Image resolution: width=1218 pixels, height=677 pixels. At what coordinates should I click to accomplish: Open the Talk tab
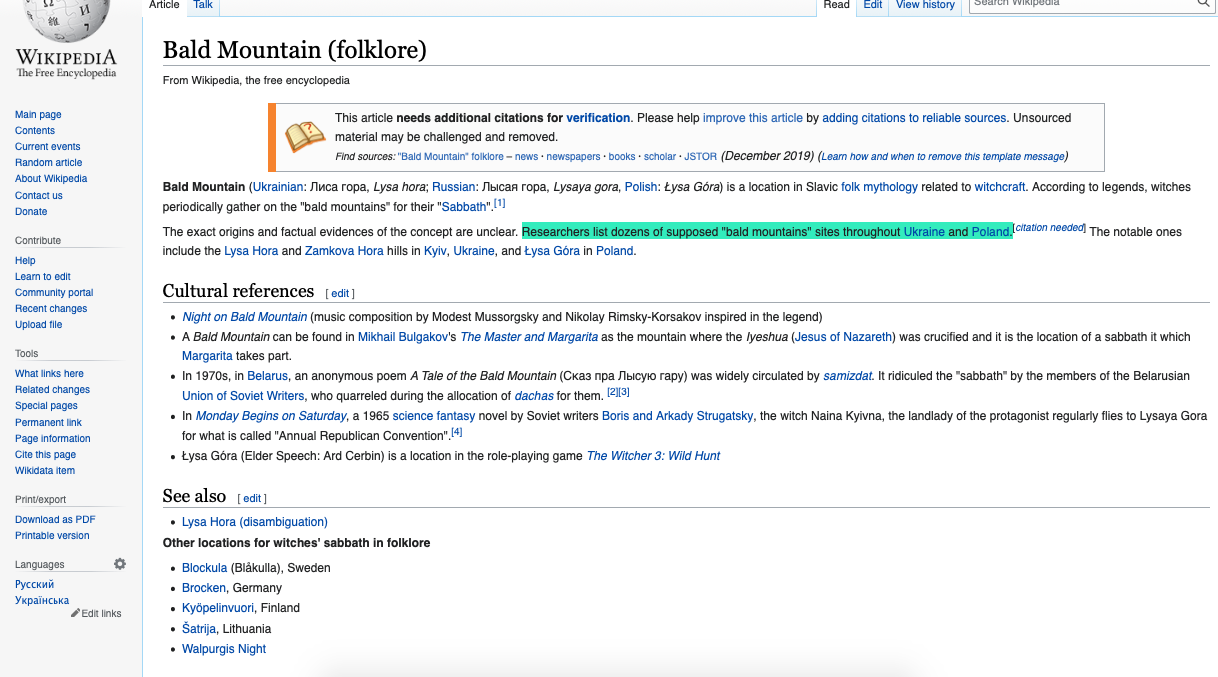click(203, 5)
